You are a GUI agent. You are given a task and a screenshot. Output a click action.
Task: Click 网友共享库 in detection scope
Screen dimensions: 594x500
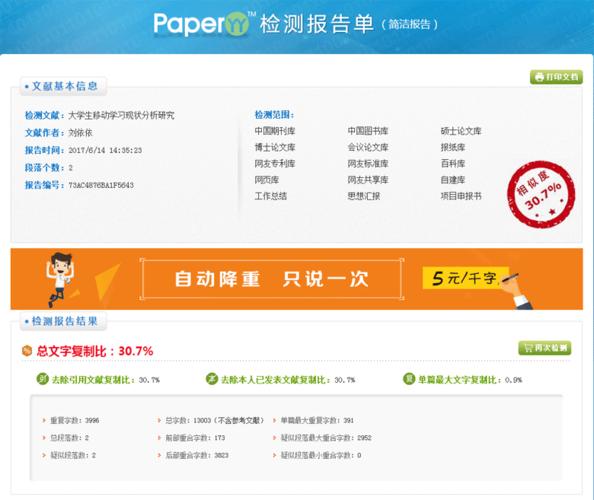(x=368, y=180)
